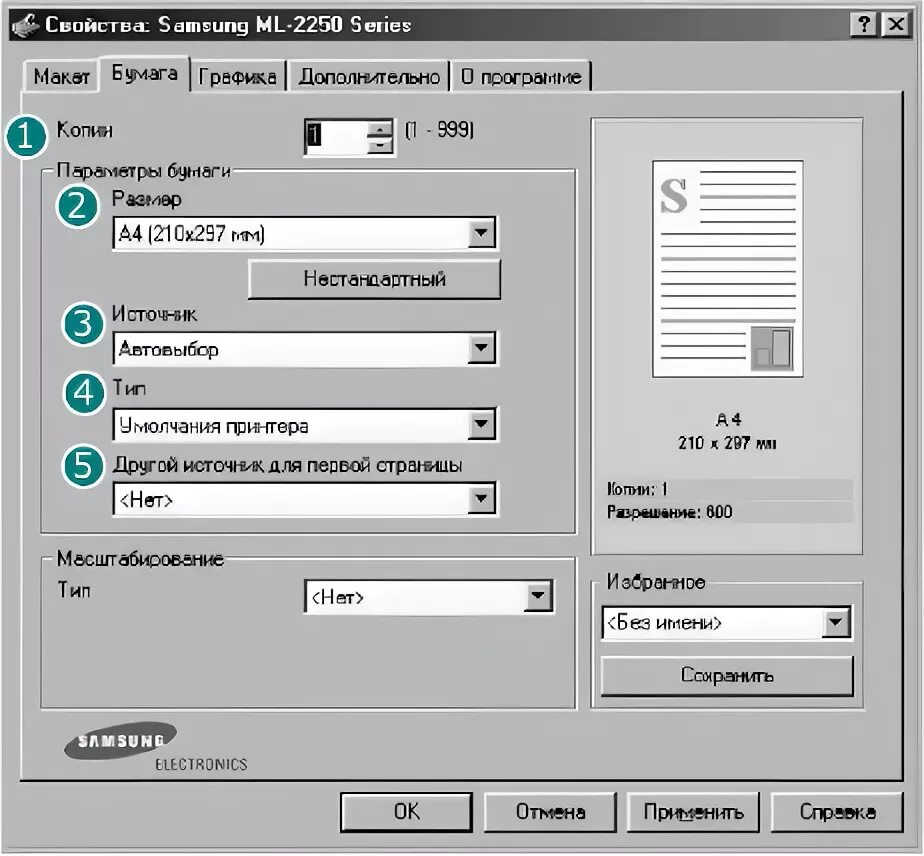The width and height of the screenshot is (924, 856).
Task: Open help via the Справка button
Action: [837, 812]
